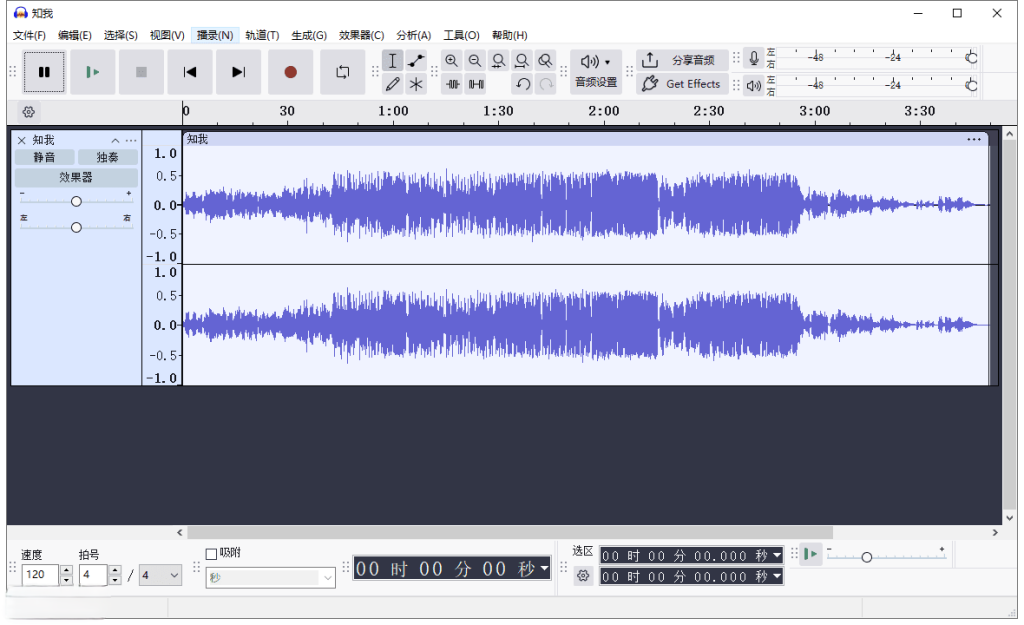Adjust the track gain slider

tap(76, 201)
